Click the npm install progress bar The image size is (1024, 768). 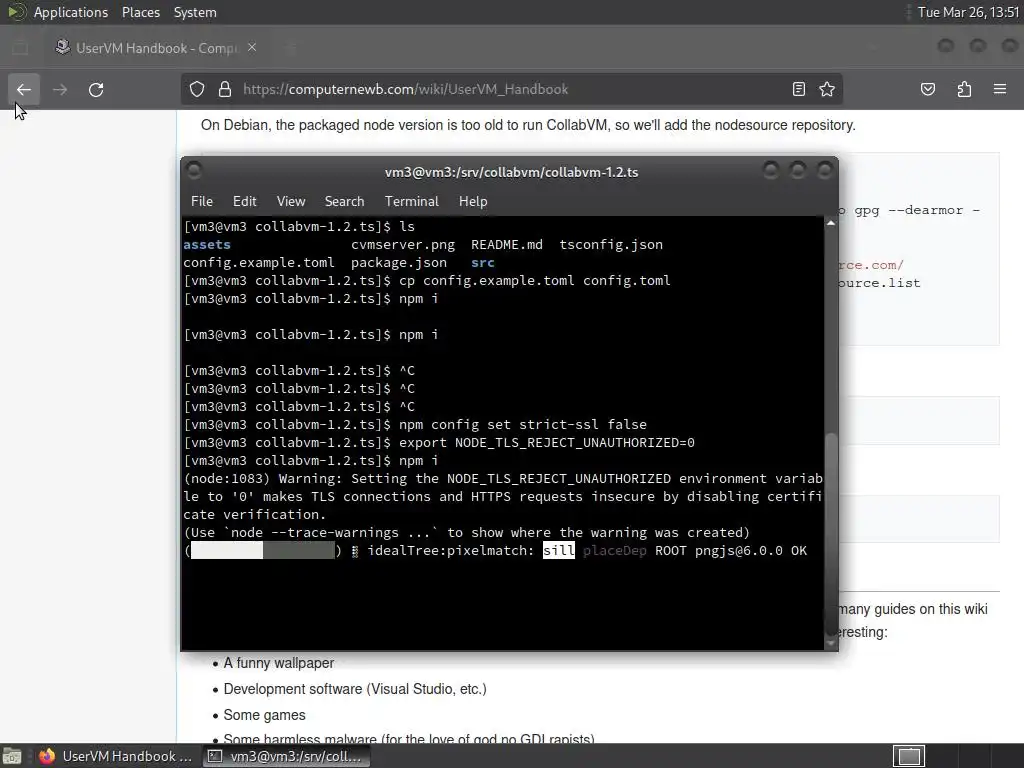[263, 551]
